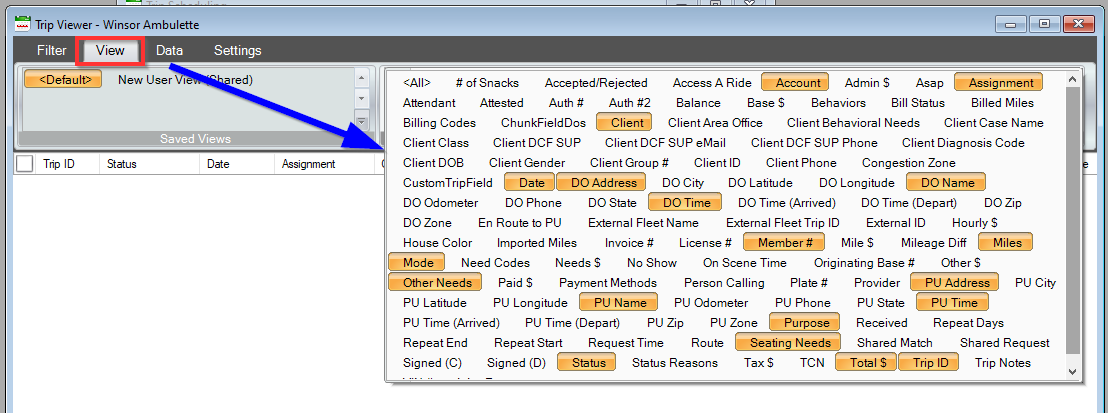The image size is (1108, 413).
Task: Click field list scrollbar up arrow
Action: click(1072, 80)
